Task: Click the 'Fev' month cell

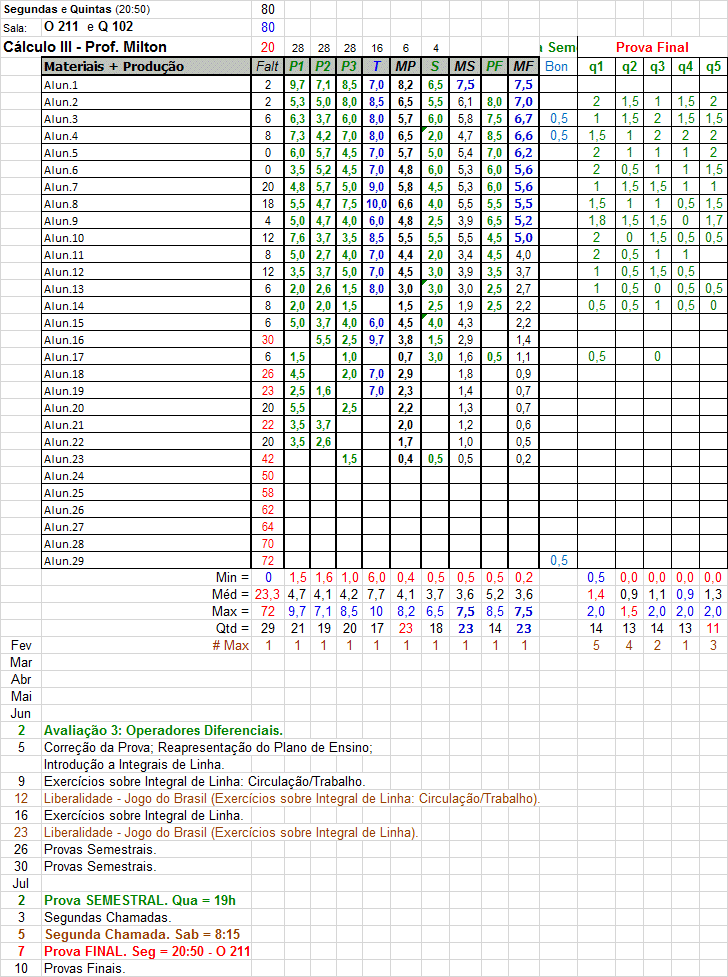Action: click(21, 645)
